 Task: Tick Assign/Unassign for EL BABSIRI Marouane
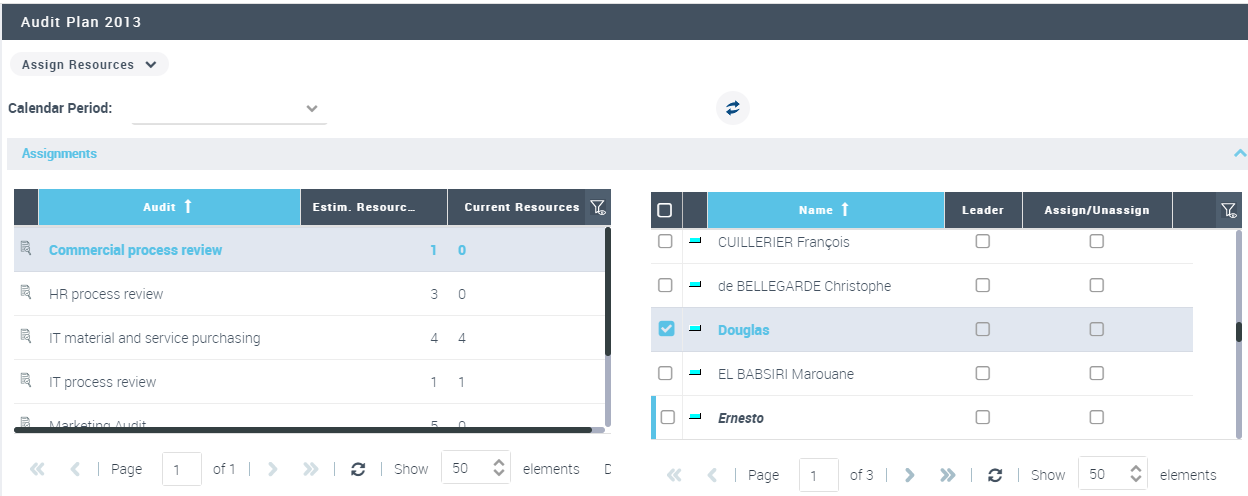click(1096, 373)
